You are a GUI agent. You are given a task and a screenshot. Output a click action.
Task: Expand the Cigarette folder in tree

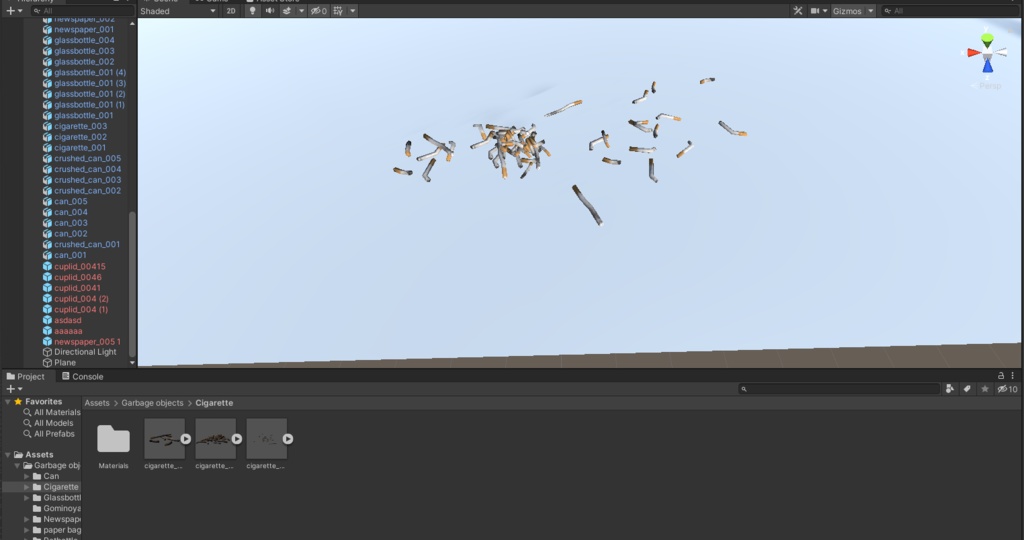27,487
